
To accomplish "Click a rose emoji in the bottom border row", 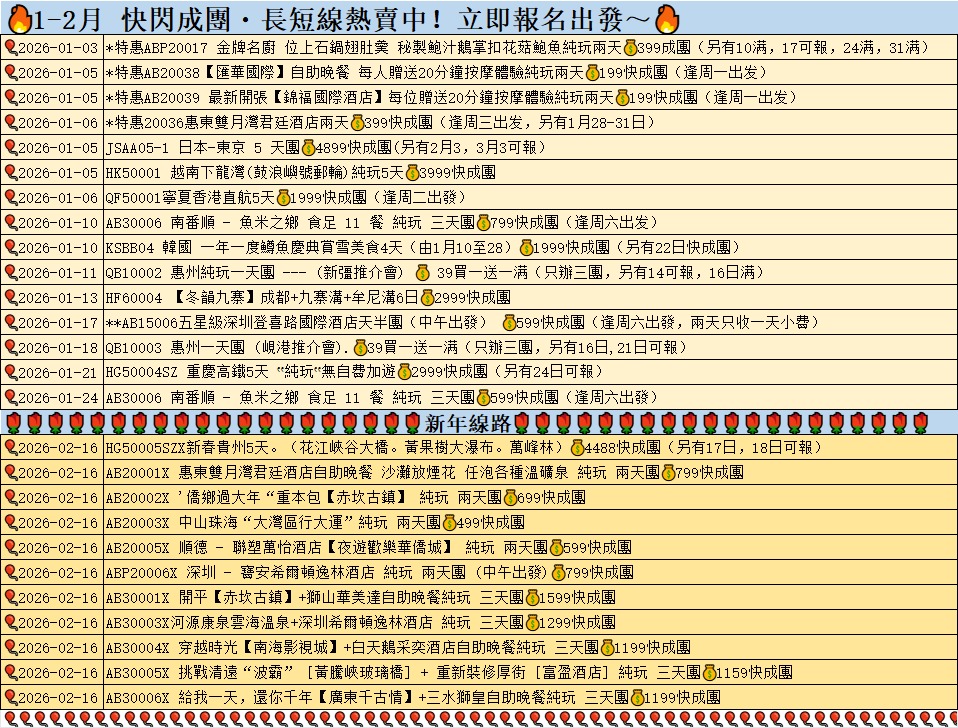I will click(x=100, y=720).
